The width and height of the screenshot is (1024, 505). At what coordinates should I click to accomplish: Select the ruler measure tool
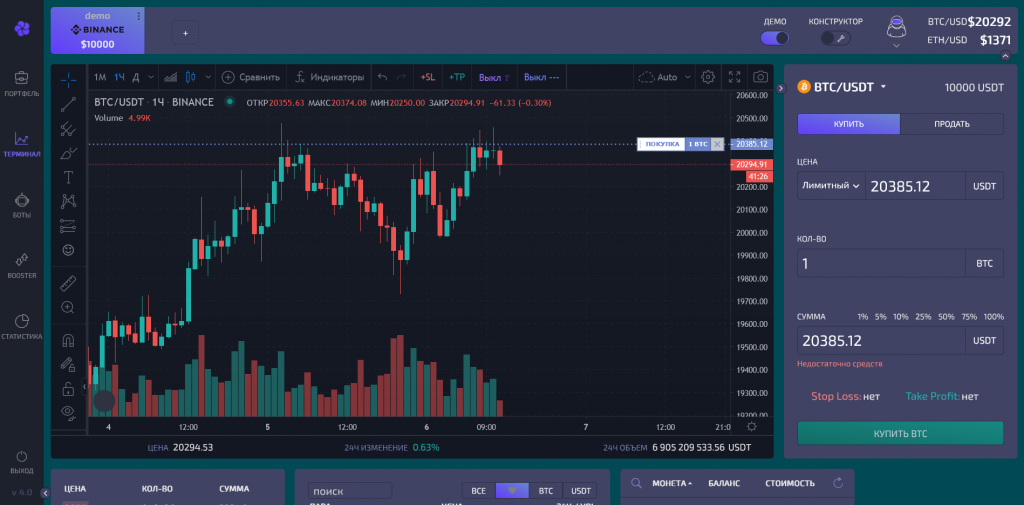pos(68,283)
